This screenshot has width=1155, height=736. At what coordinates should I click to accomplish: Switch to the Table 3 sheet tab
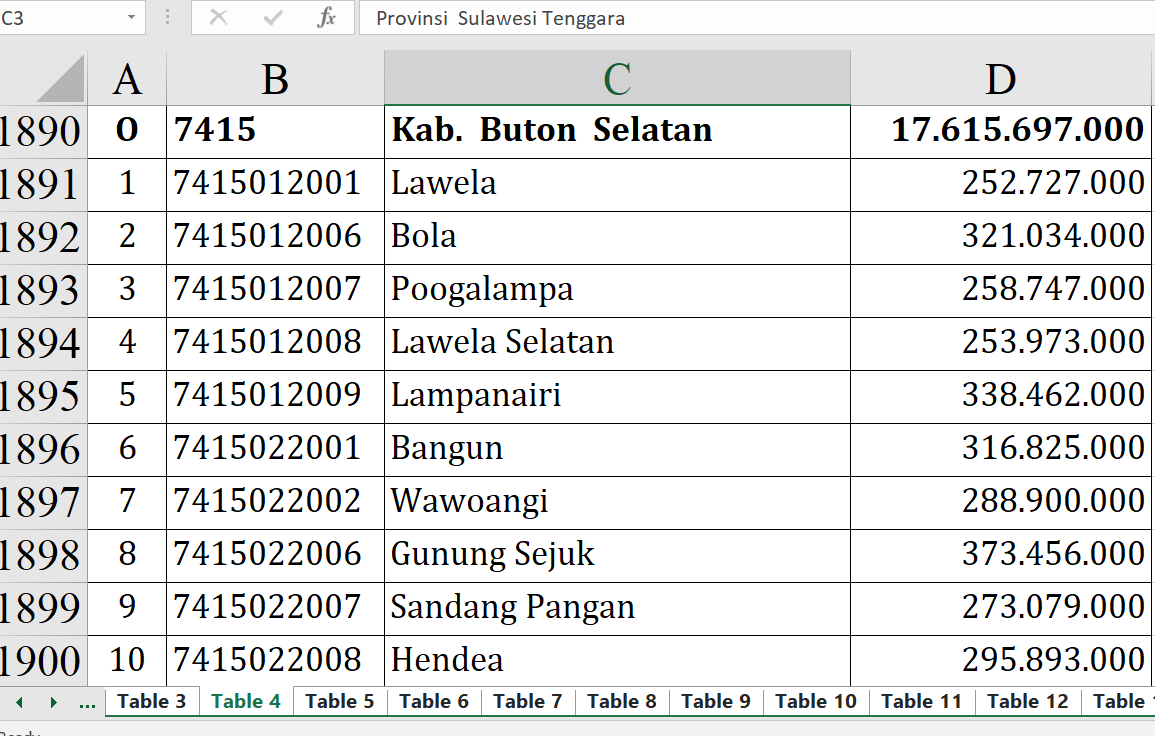152,702
